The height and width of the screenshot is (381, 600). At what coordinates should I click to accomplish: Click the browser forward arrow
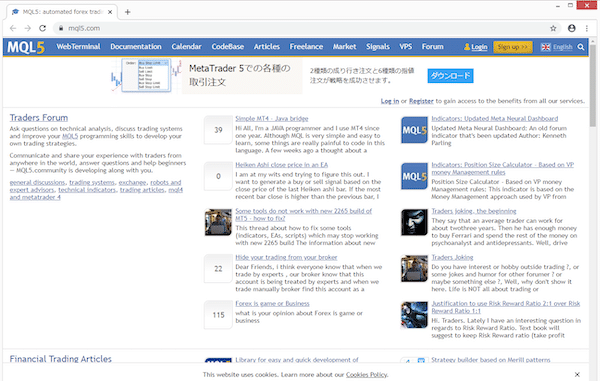28,28
